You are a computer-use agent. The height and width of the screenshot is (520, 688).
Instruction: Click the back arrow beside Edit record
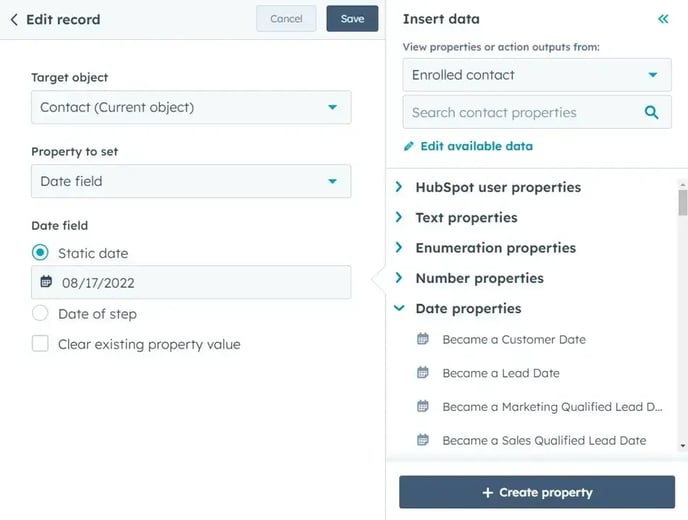14,19
